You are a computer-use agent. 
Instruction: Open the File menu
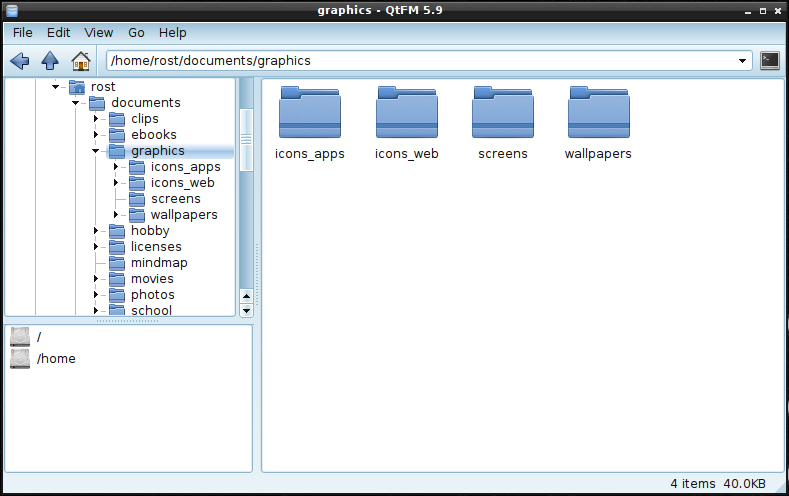pyautogui.click(x=23, y=33)
